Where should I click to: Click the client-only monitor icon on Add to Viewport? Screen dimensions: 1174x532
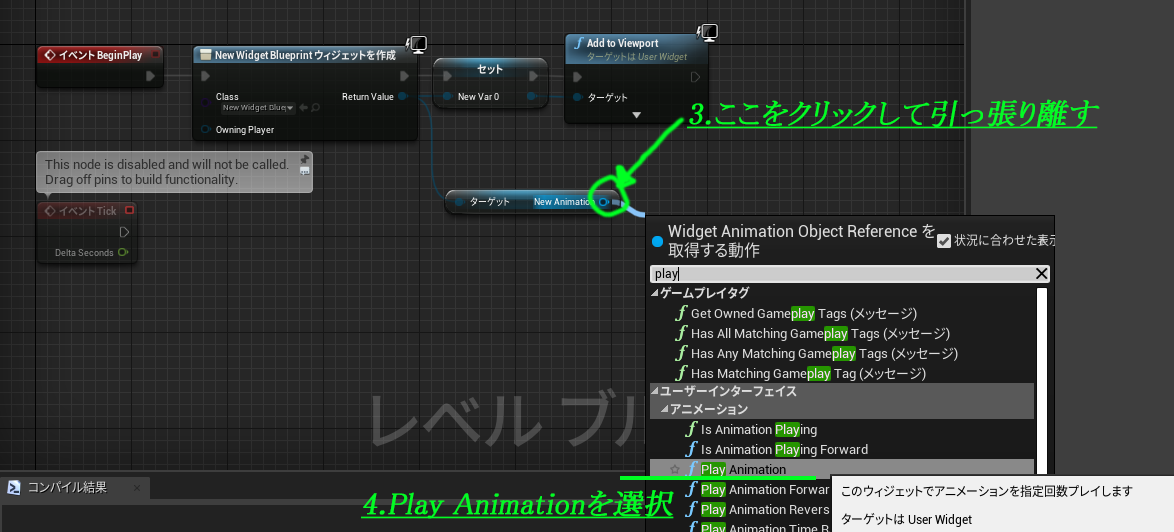coord(708,33)
